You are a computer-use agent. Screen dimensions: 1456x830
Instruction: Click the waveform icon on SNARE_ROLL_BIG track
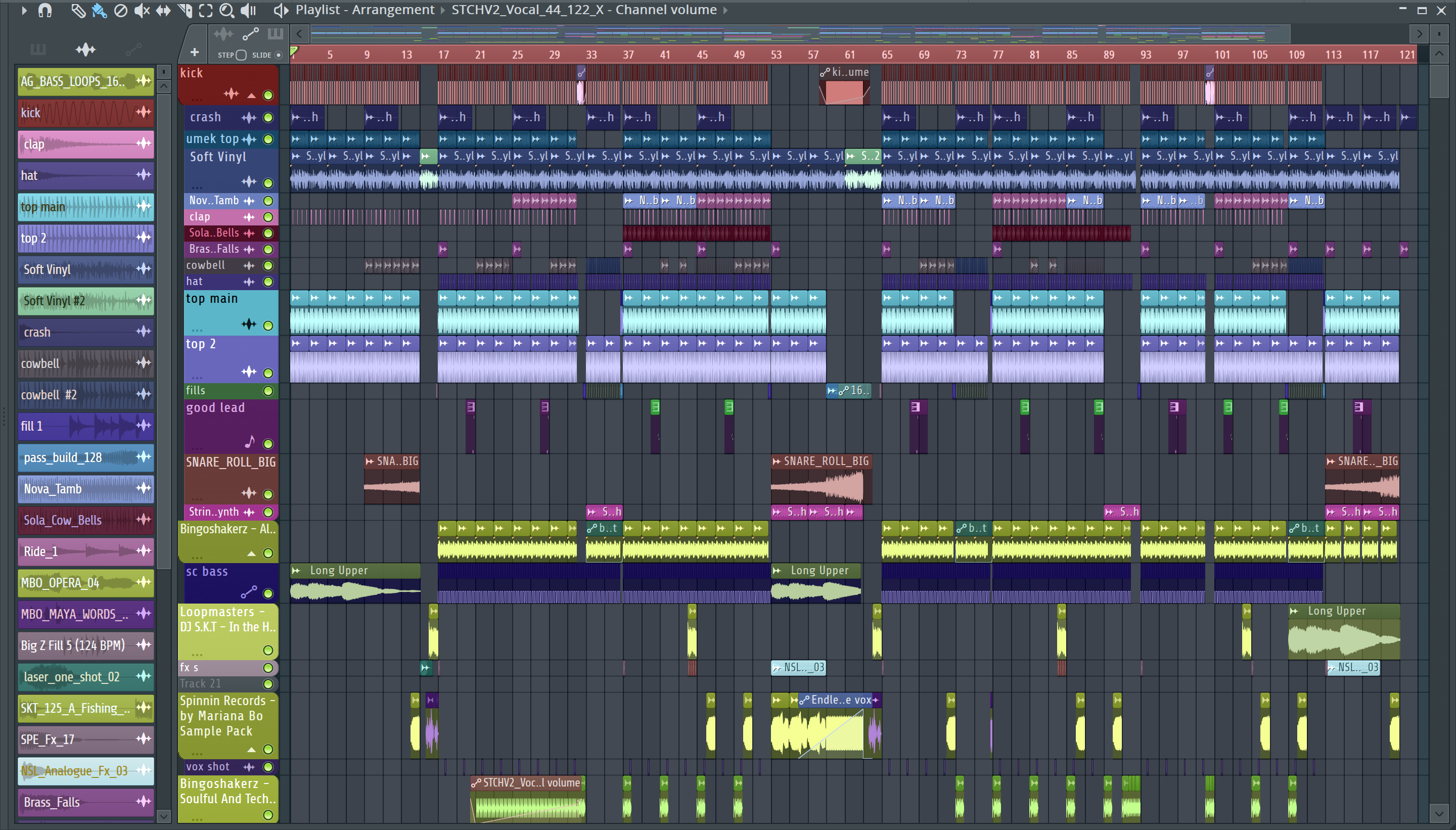(249, 493)
